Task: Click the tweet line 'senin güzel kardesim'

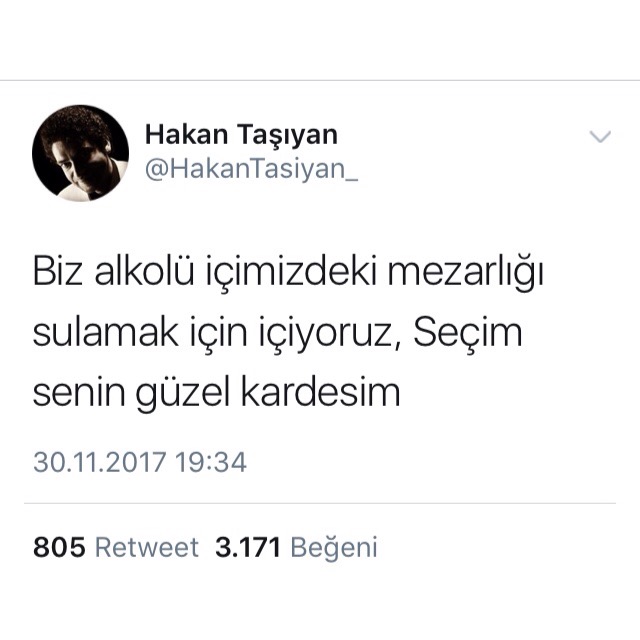Action: pos(216,393)
